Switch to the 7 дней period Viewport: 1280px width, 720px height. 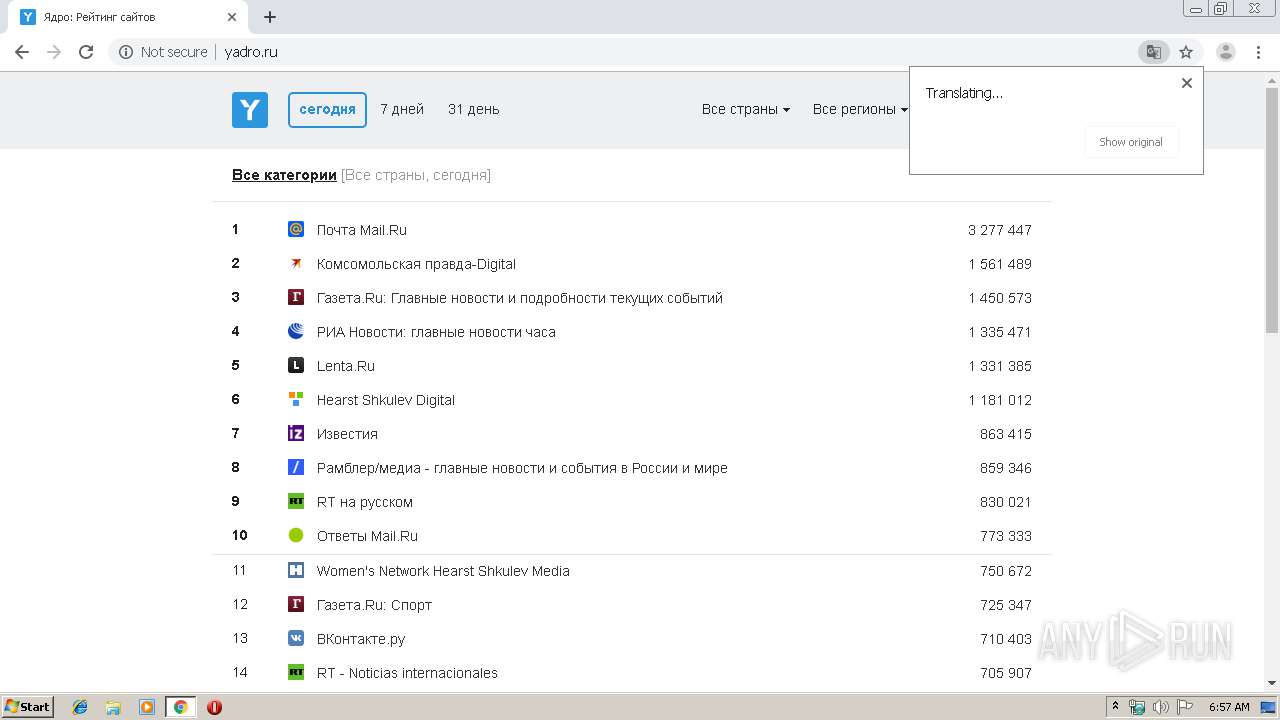click(402, 109)
